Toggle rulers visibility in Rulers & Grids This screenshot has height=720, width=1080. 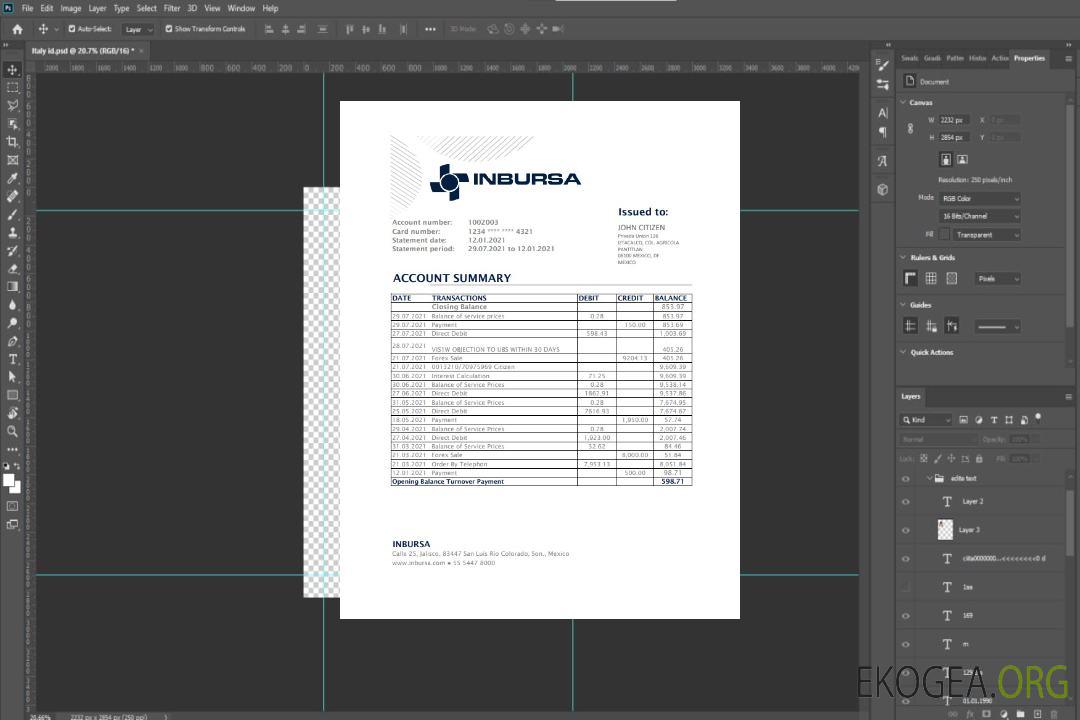911,278
